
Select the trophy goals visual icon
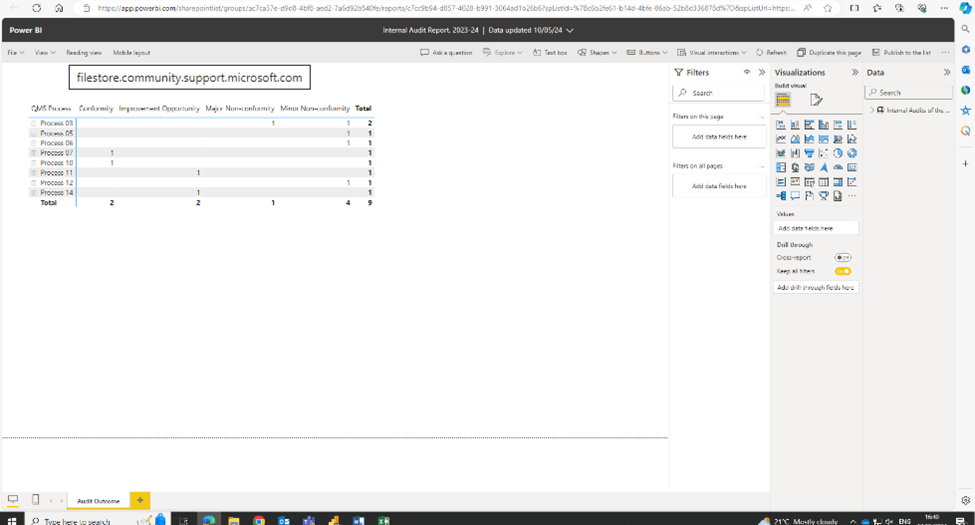824,196
